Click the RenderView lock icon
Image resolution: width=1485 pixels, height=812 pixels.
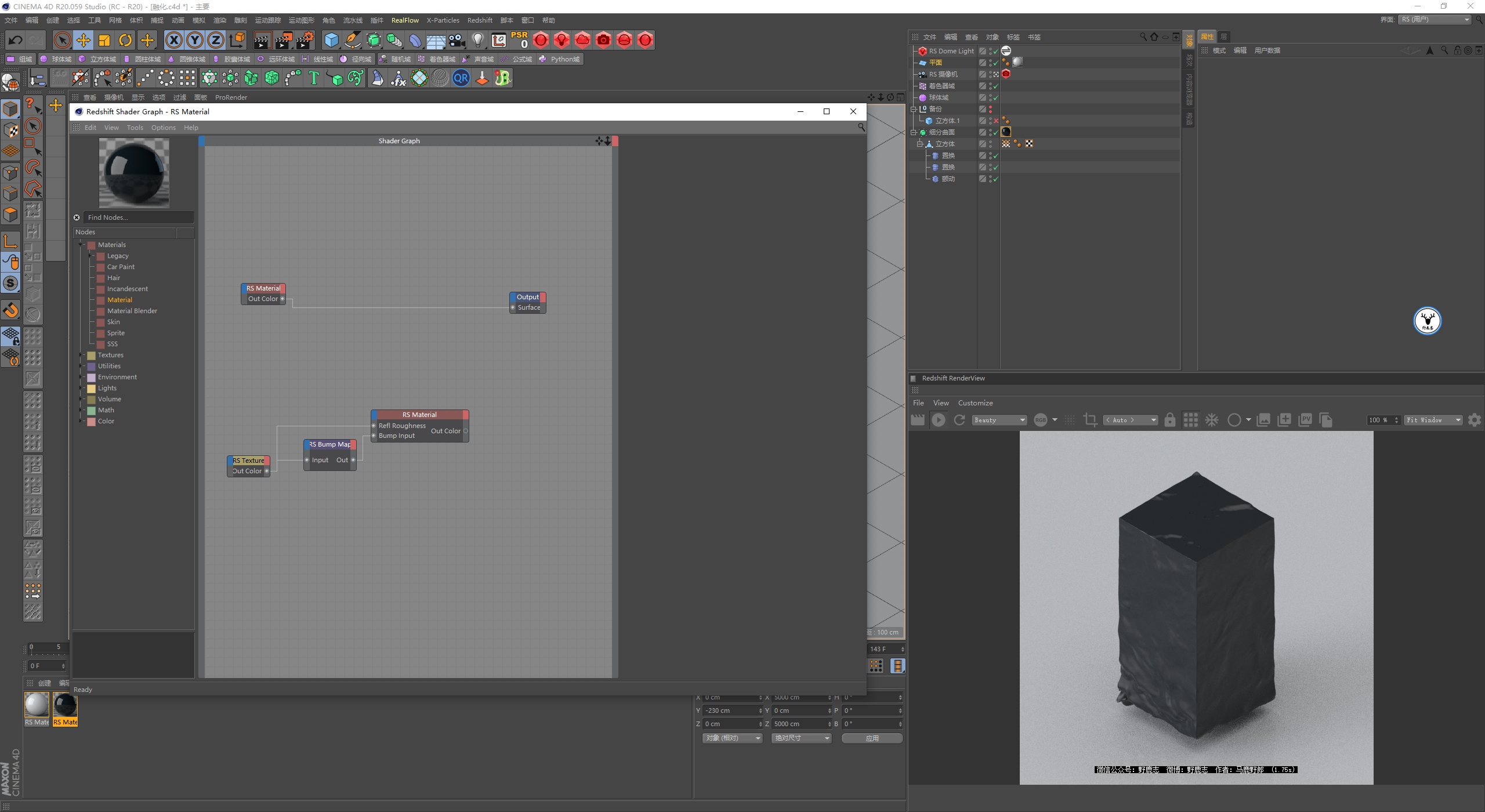click(x=1170, y=420)
